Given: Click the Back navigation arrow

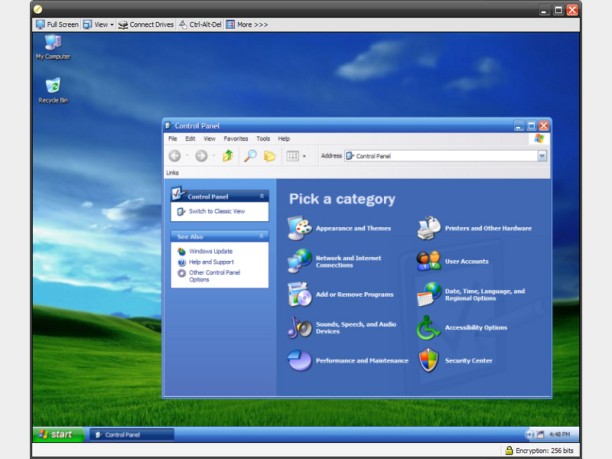Looking at the screenshot, I should (175, 156).
